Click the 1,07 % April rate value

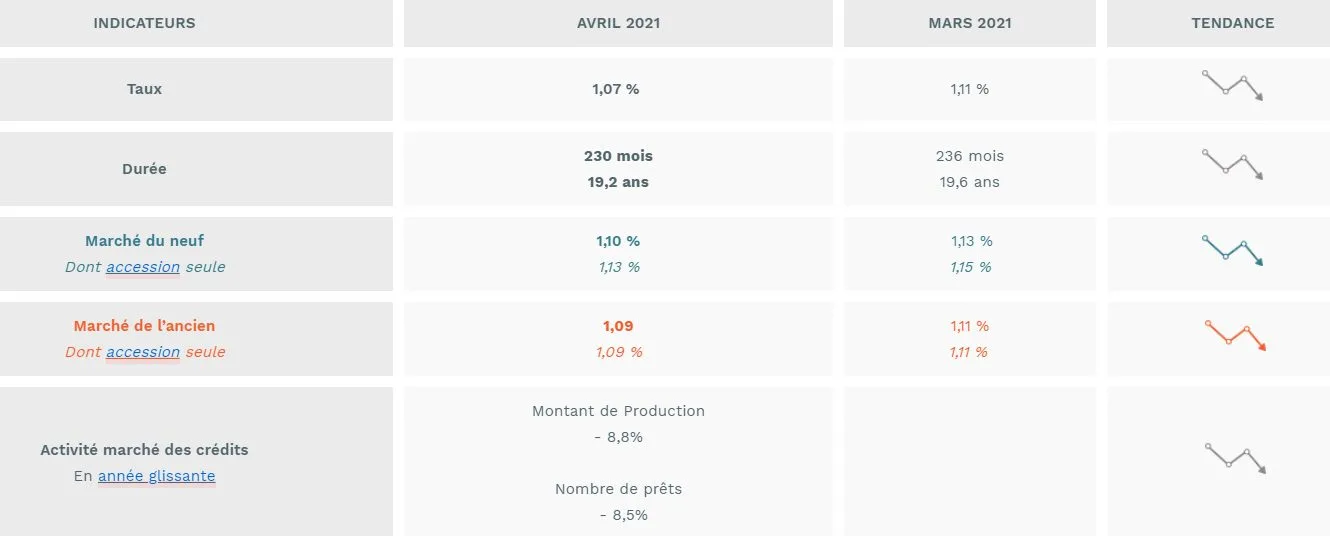coord(616,89)
